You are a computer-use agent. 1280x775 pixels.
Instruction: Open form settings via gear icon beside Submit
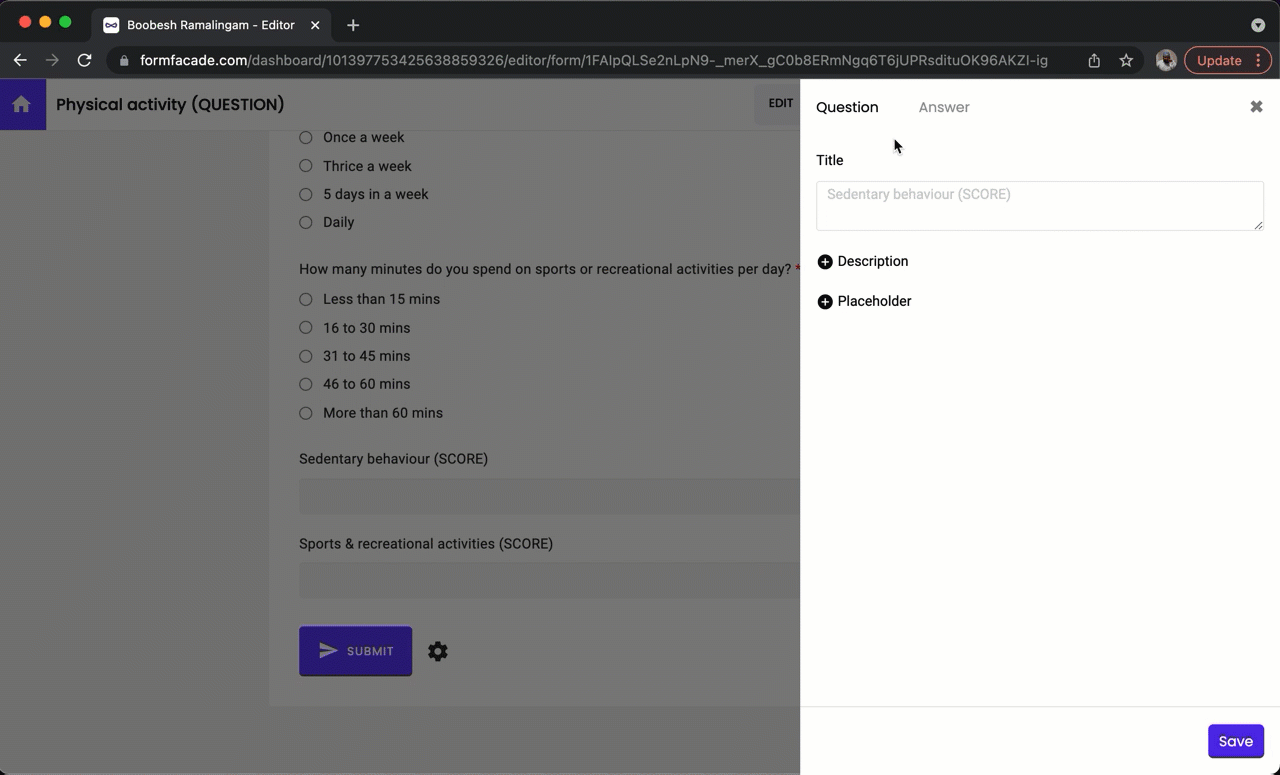point(438,651)
